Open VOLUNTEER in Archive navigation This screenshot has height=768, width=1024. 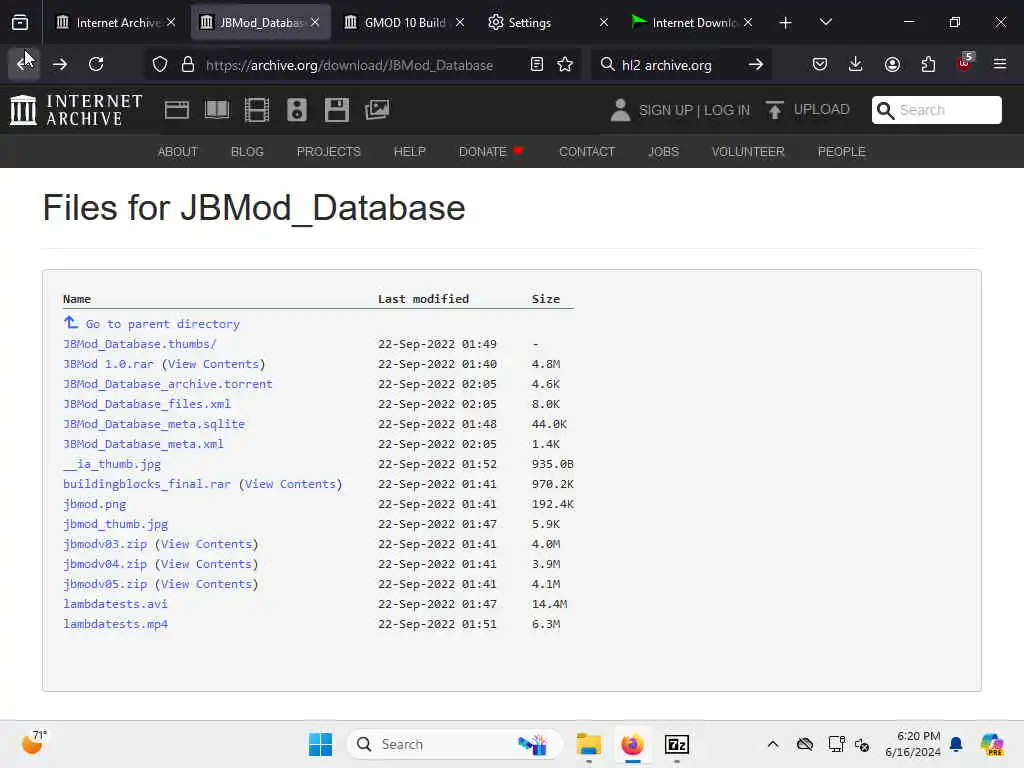(x=748, y=152)
